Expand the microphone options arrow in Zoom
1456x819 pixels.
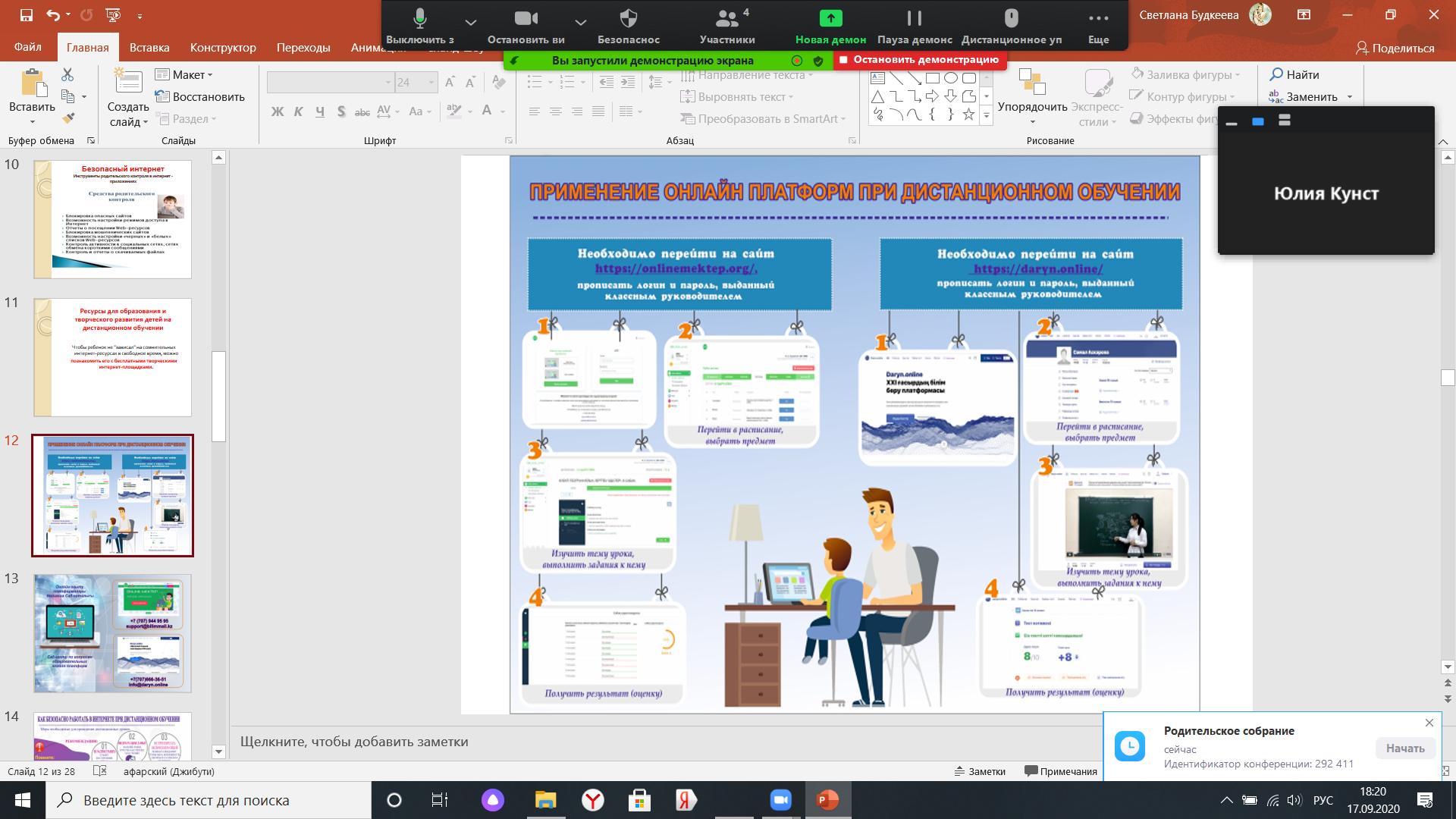471,22
